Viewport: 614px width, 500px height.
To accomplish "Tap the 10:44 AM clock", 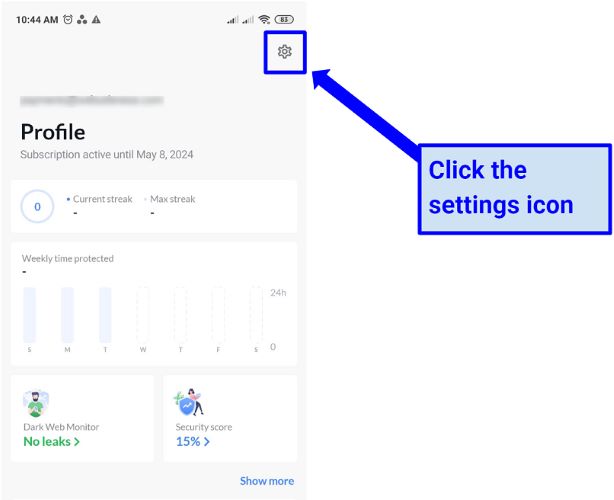I will click(37, 20).
